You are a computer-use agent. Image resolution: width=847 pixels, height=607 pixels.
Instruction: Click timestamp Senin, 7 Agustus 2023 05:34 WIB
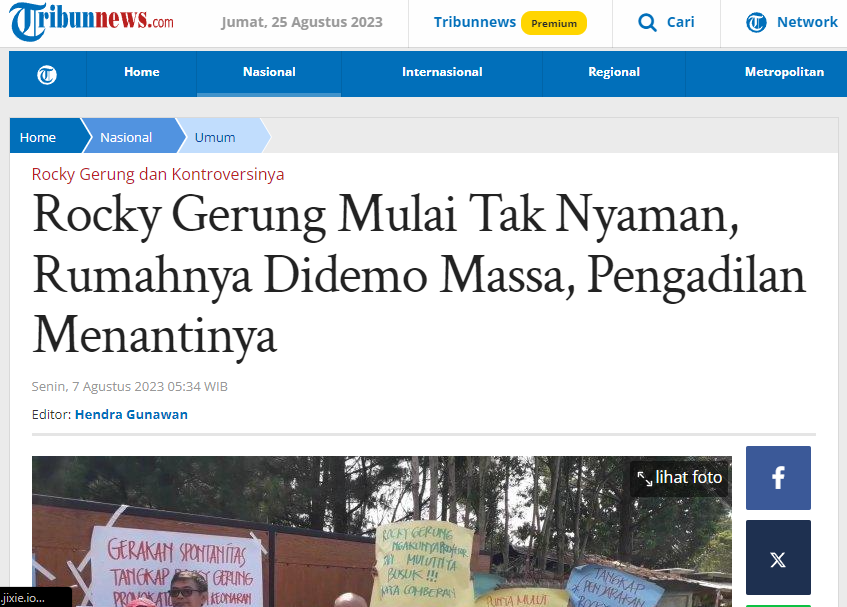coord(130,387)
